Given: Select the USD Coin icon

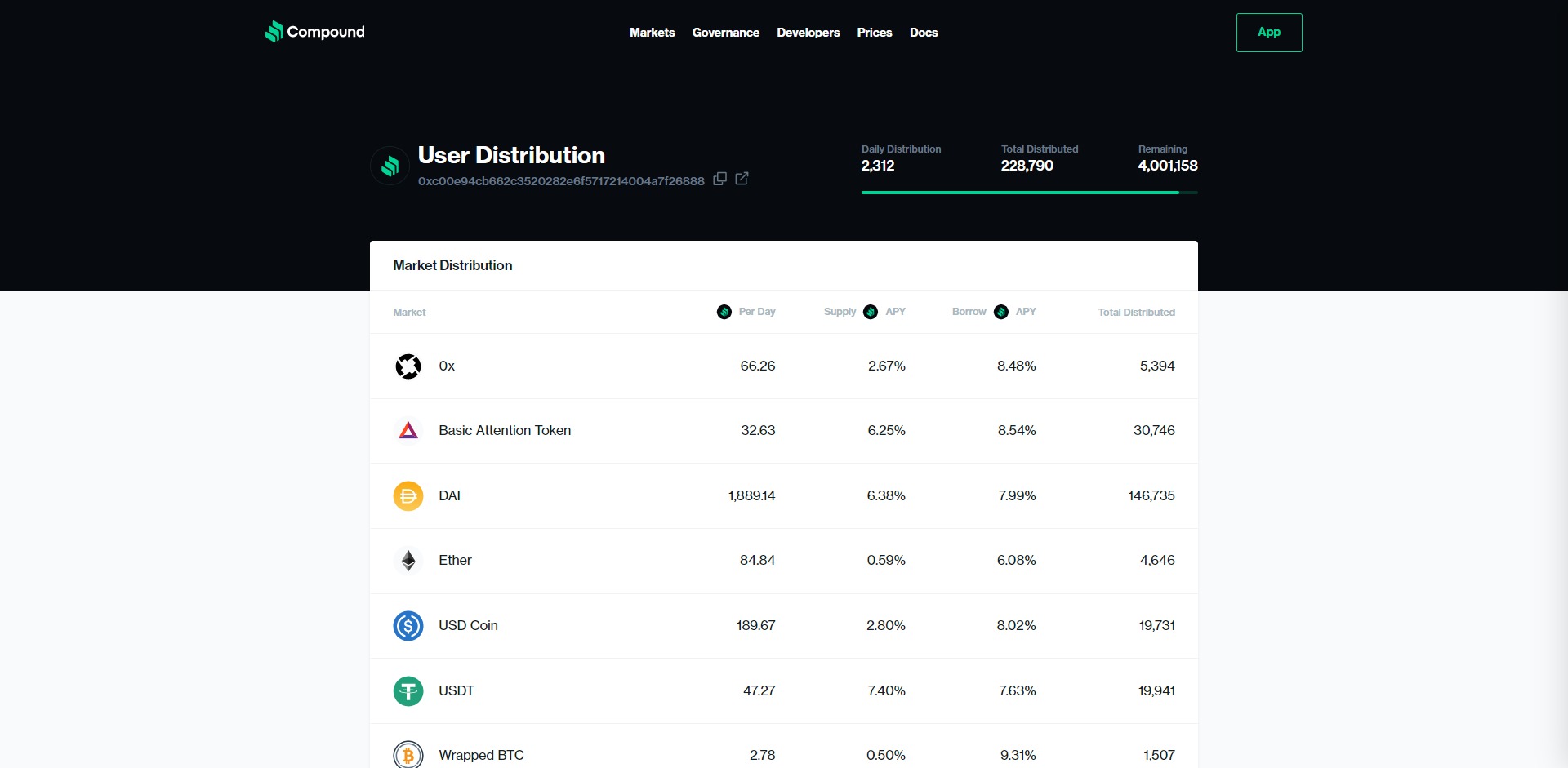Looking at the screenshot, I should (x=408, y=626).
